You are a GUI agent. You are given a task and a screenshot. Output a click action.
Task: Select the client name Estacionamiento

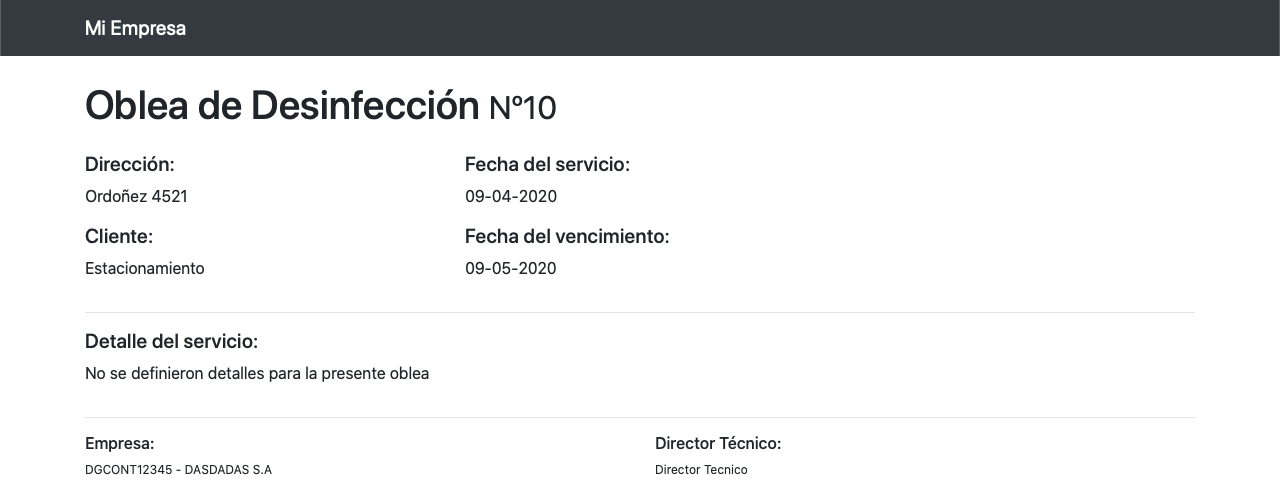point(144,268)
